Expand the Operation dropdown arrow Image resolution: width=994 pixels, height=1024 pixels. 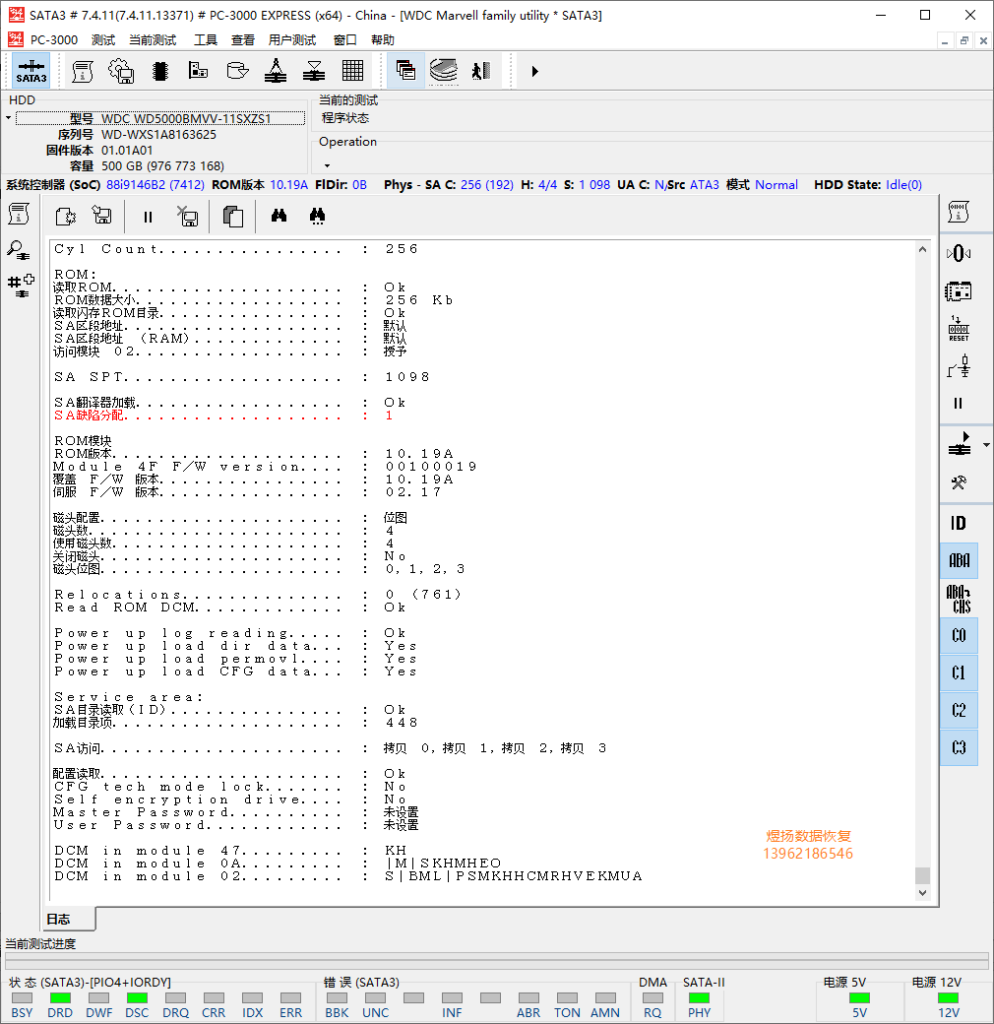pos(327,166)
